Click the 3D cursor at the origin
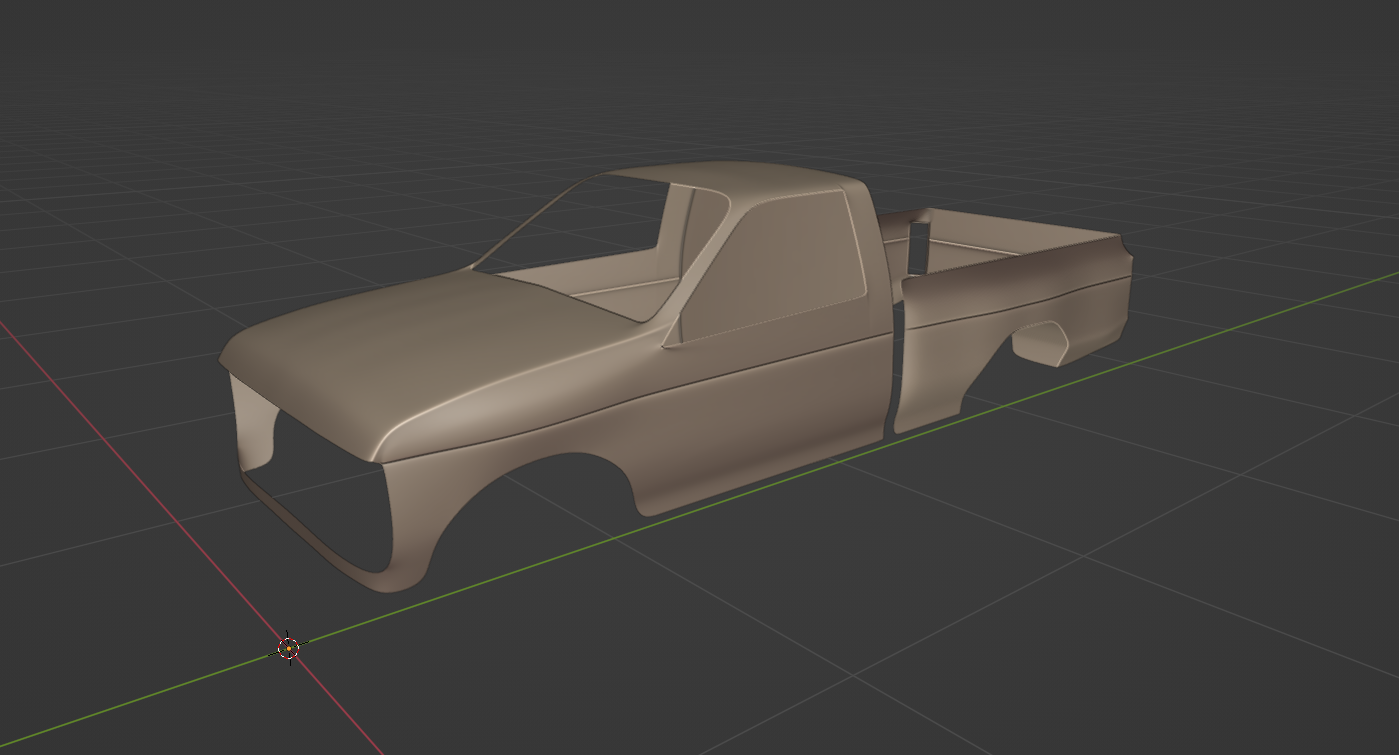Viewport: 1399px width, 755px height. pos(289,648)
